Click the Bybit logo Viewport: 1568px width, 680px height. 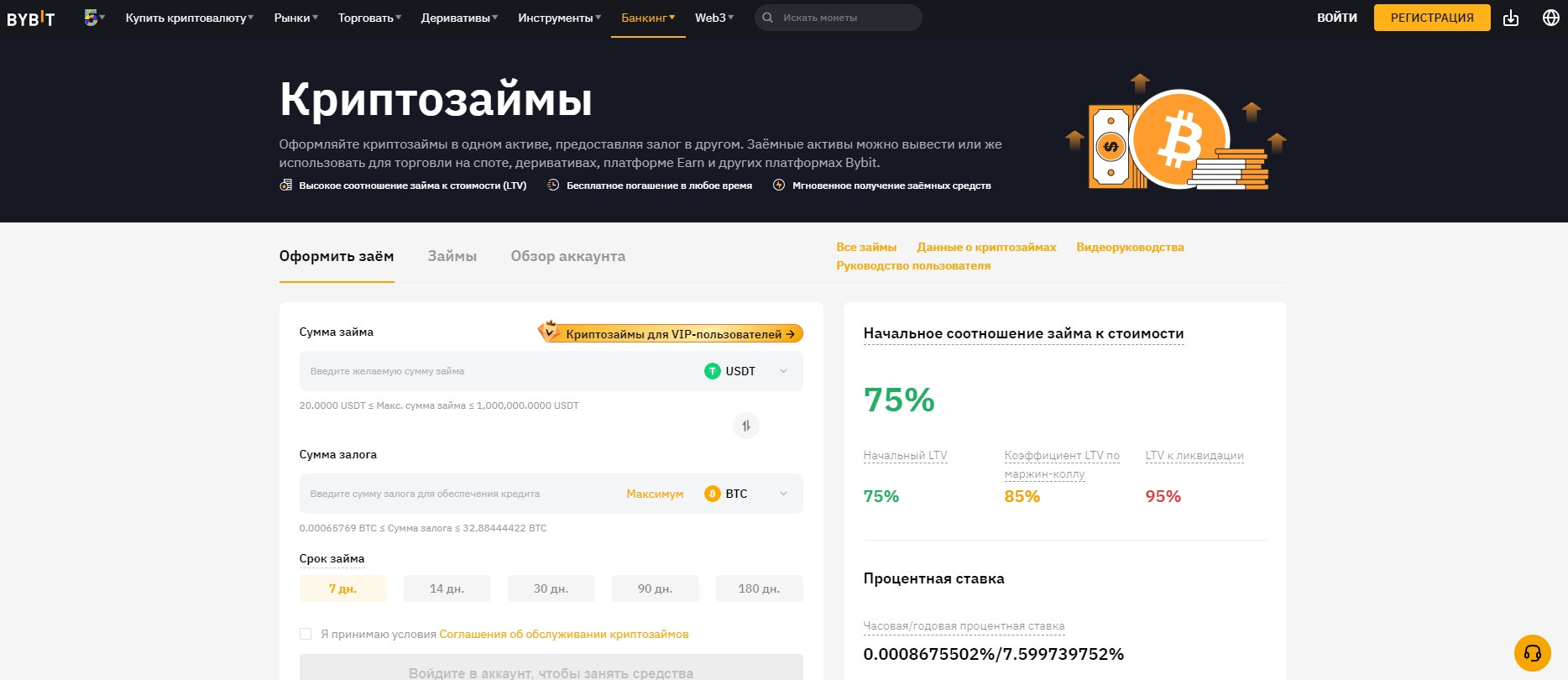click(31, 18)
